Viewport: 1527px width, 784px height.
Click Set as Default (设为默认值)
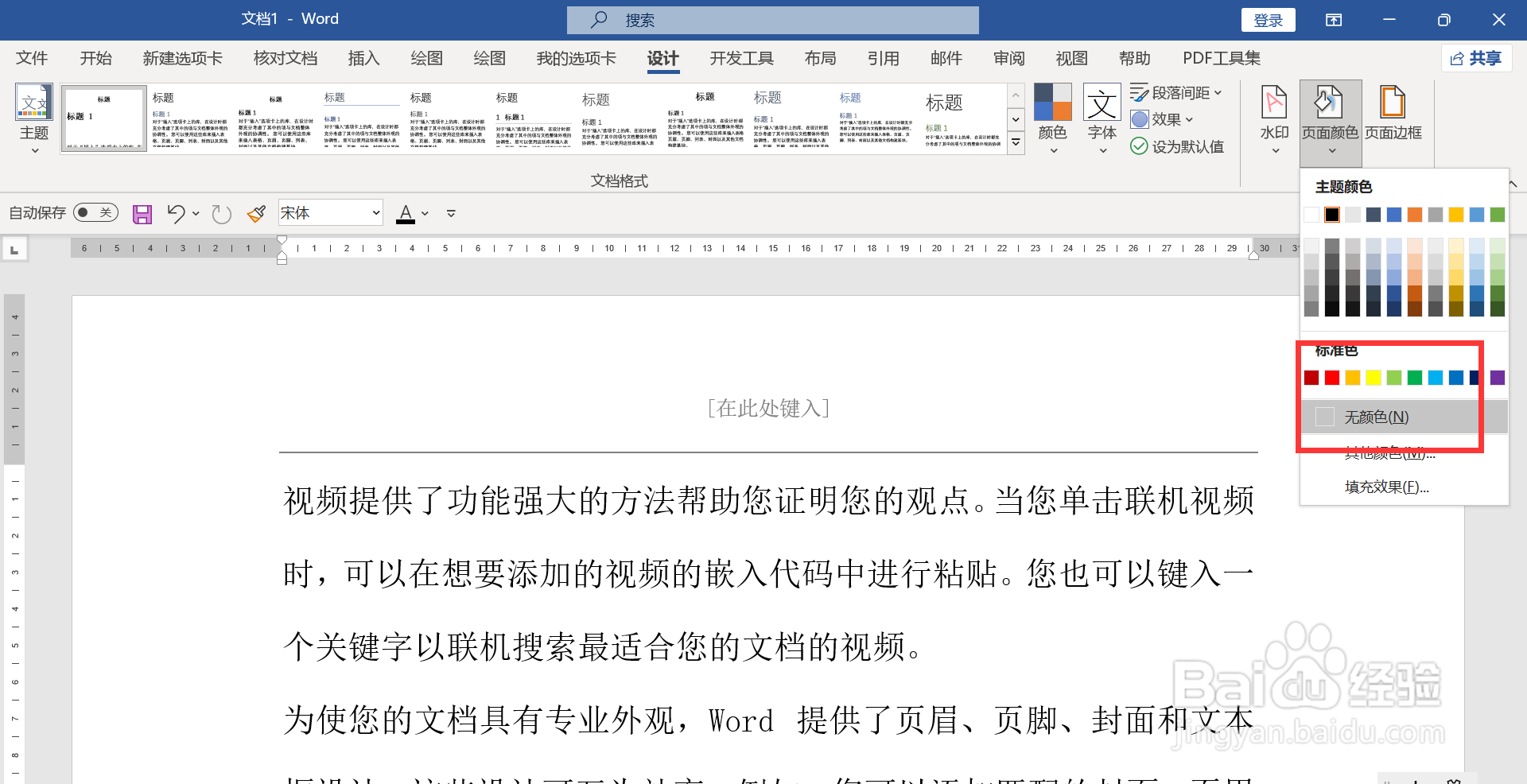(x=1178, y=146)
